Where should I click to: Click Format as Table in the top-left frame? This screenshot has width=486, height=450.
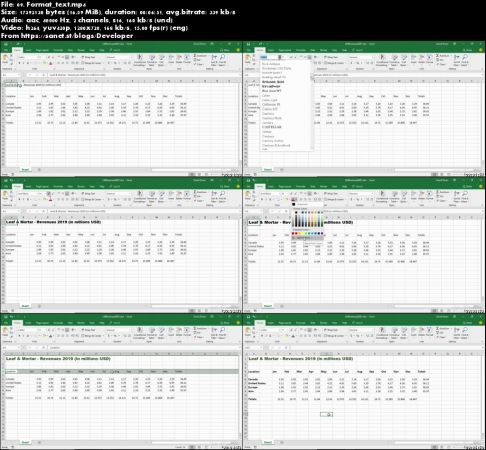click(x=152, y=60)
